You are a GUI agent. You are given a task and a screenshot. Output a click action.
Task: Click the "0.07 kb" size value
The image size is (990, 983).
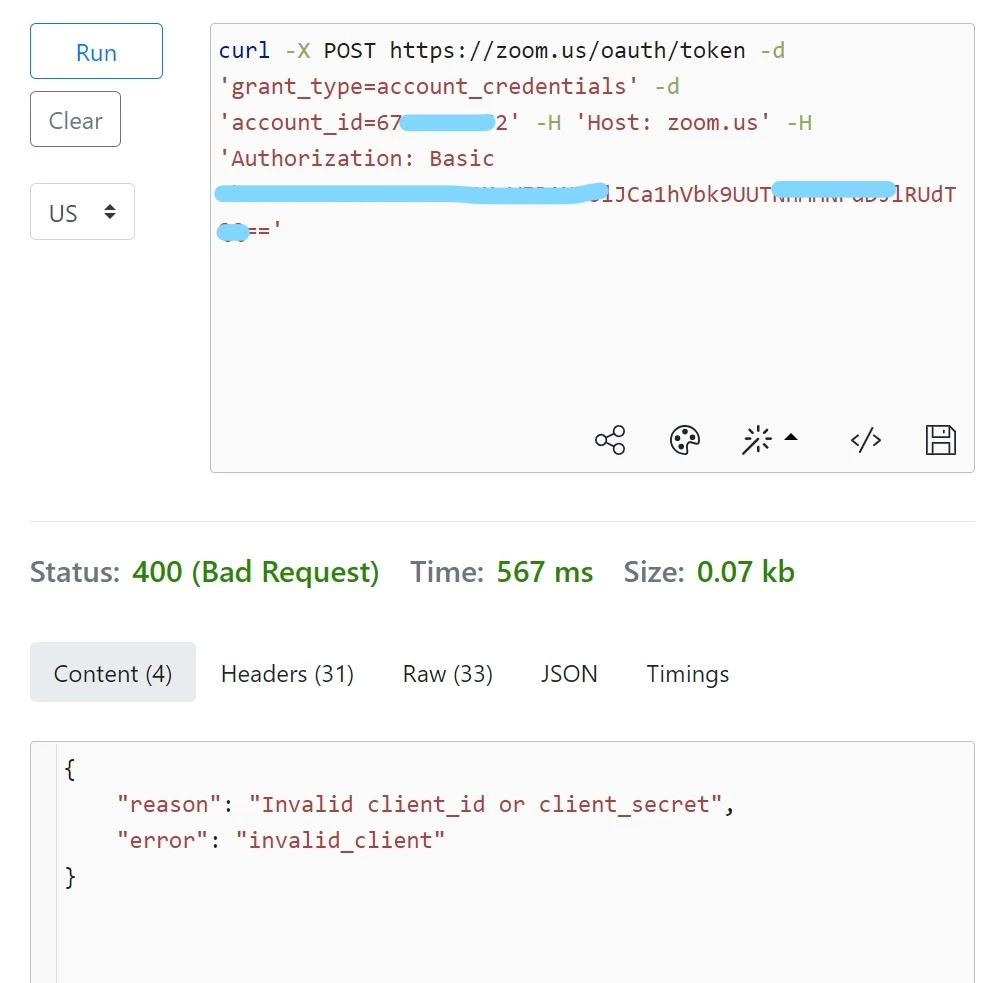[x=746, y=572]
